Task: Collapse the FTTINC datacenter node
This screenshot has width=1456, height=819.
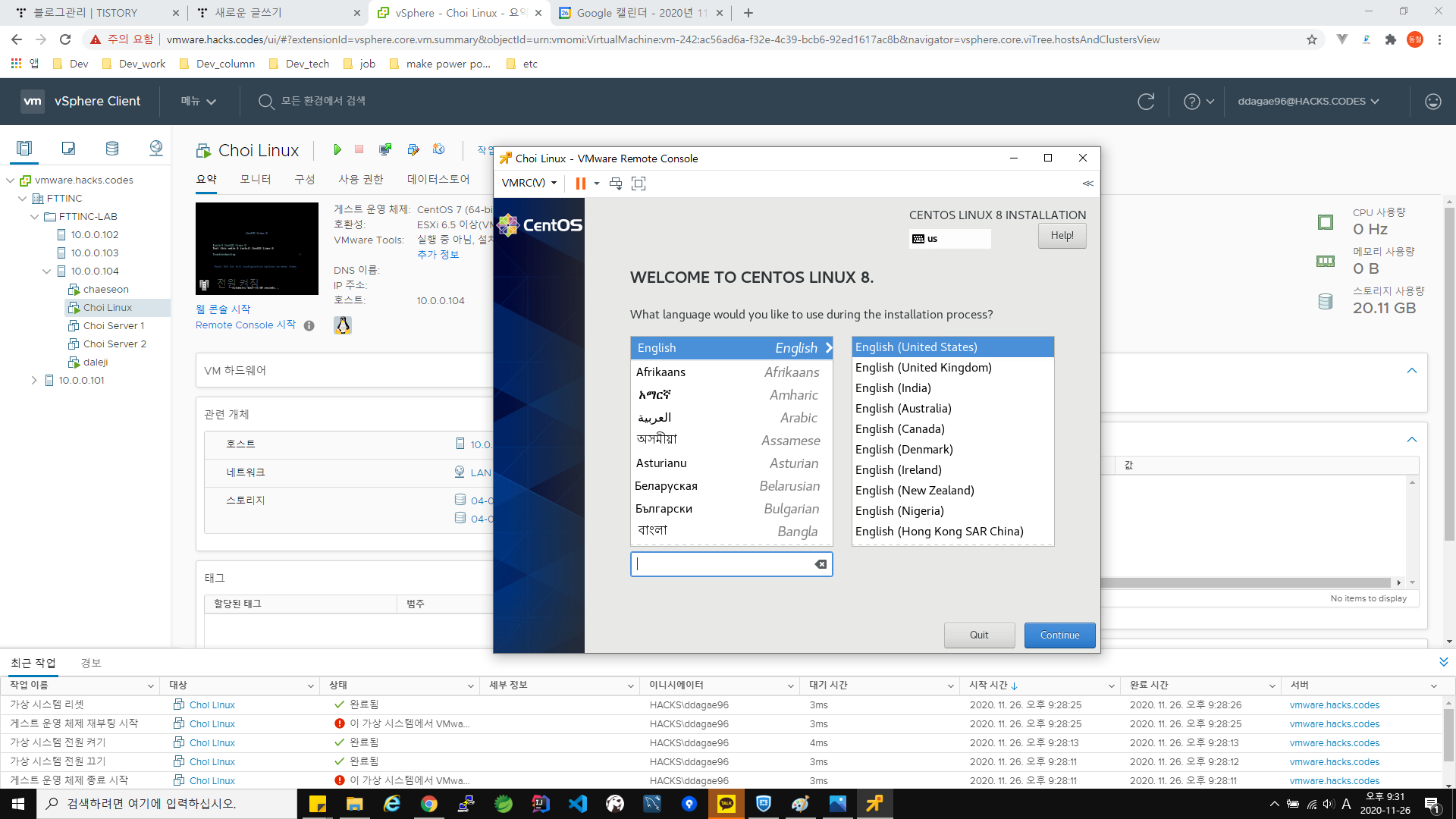Action: pyautogui.click(x=23, y=198)
